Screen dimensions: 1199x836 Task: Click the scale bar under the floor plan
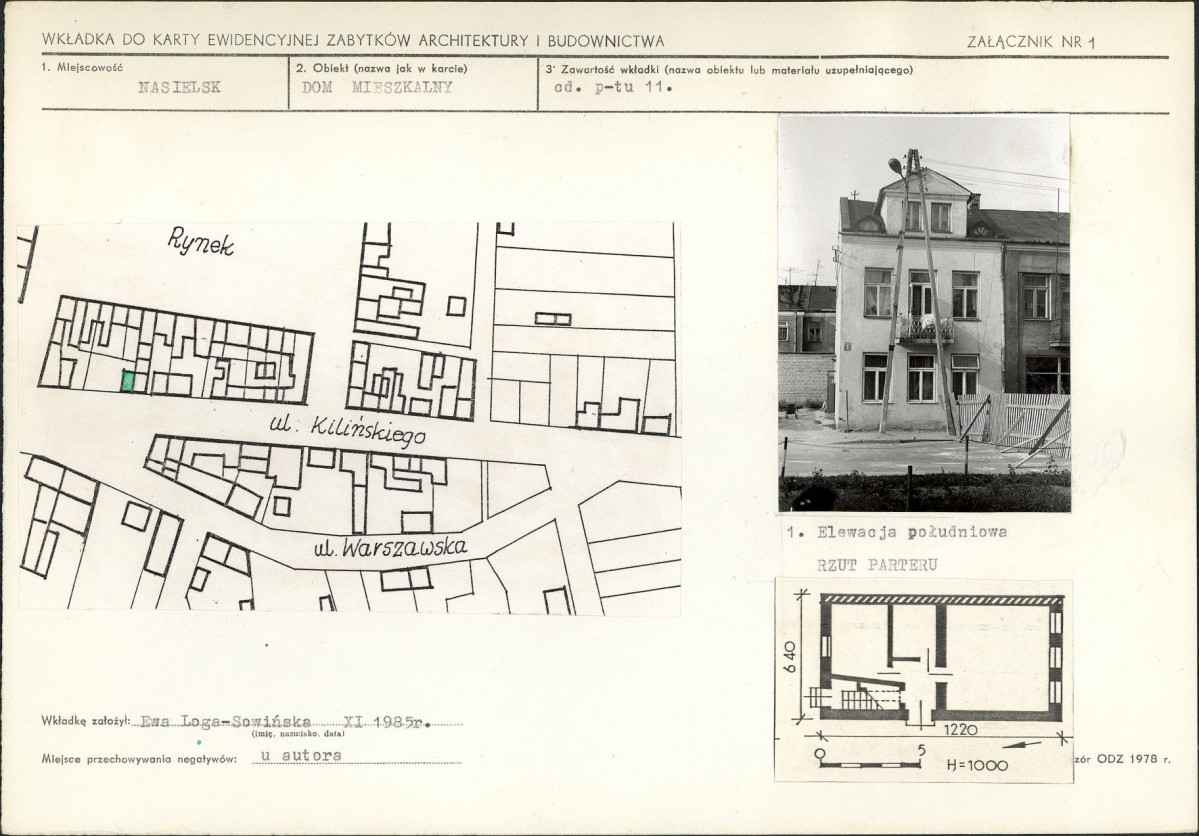click(x=868, y=764)
